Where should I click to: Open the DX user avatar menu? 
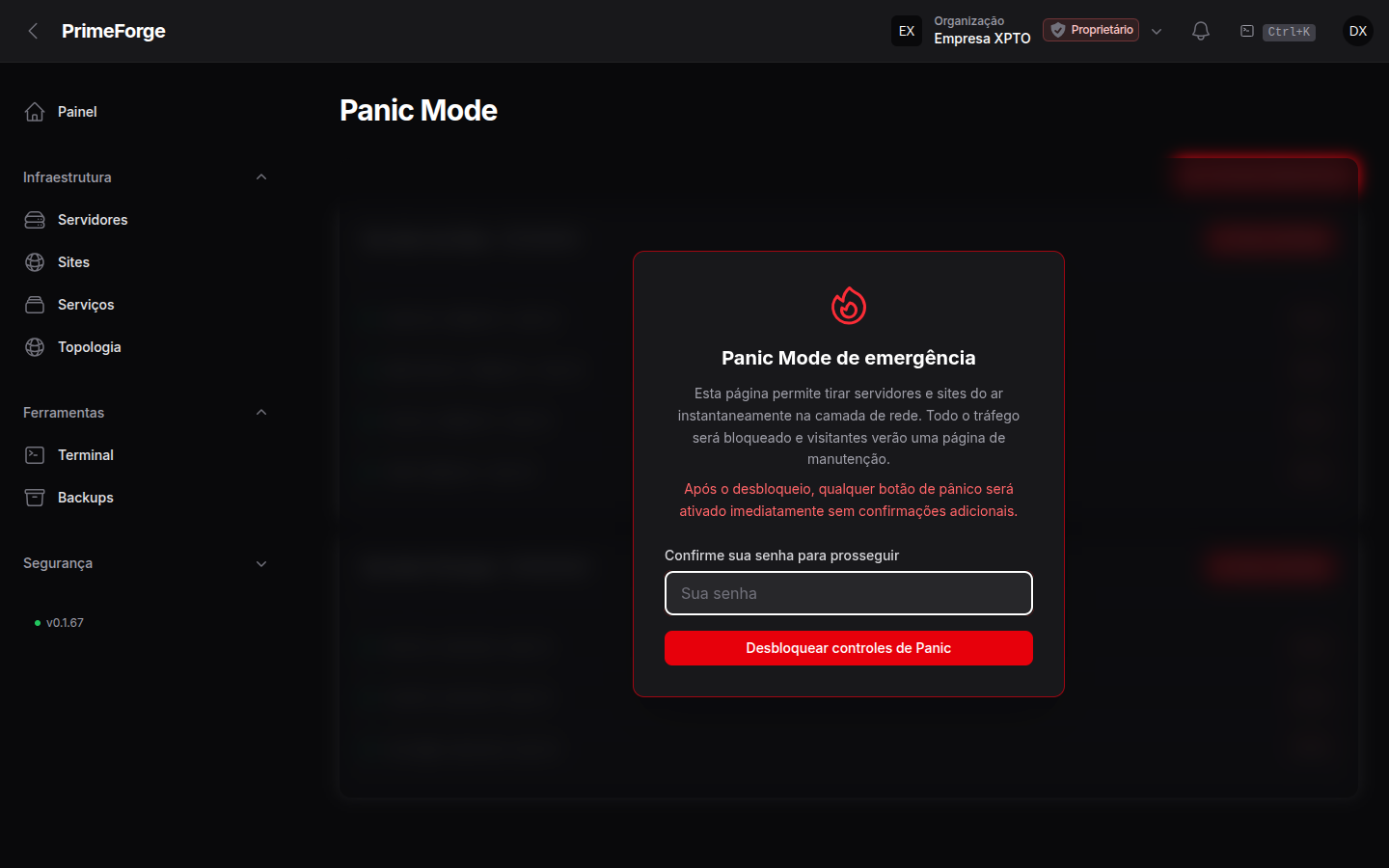[x=1358, y=31]
